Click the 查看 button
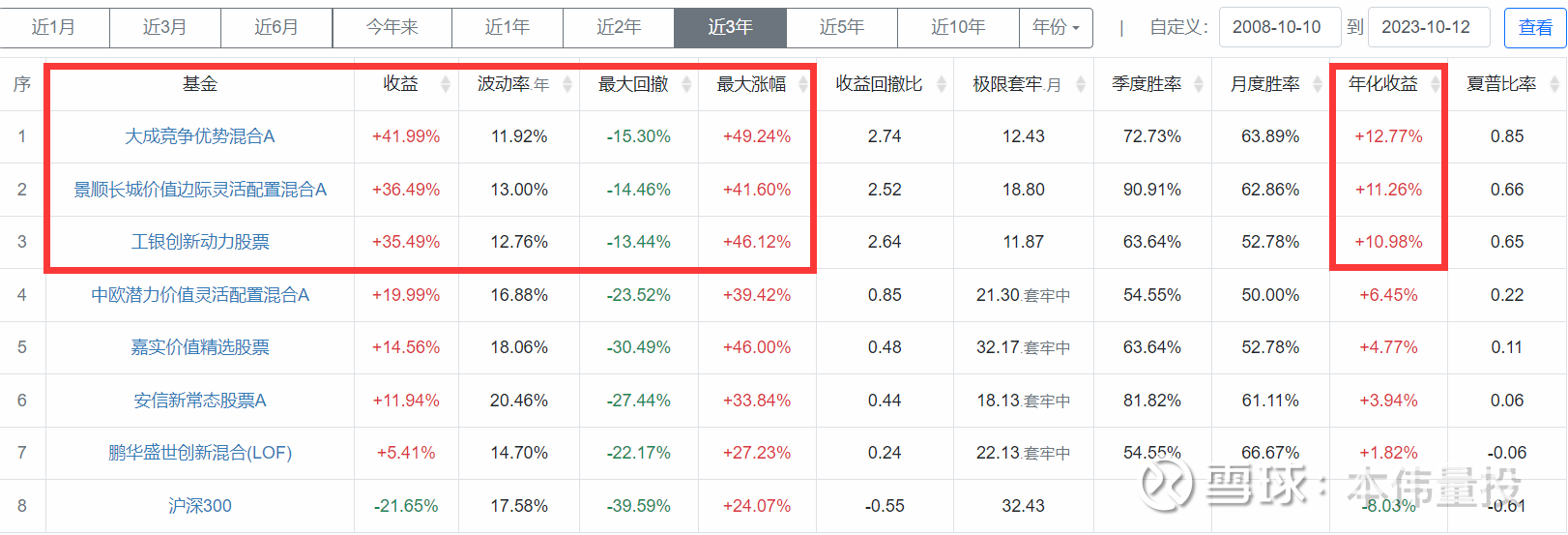Screen dimensions: 1568x535 pos(1535,27)
